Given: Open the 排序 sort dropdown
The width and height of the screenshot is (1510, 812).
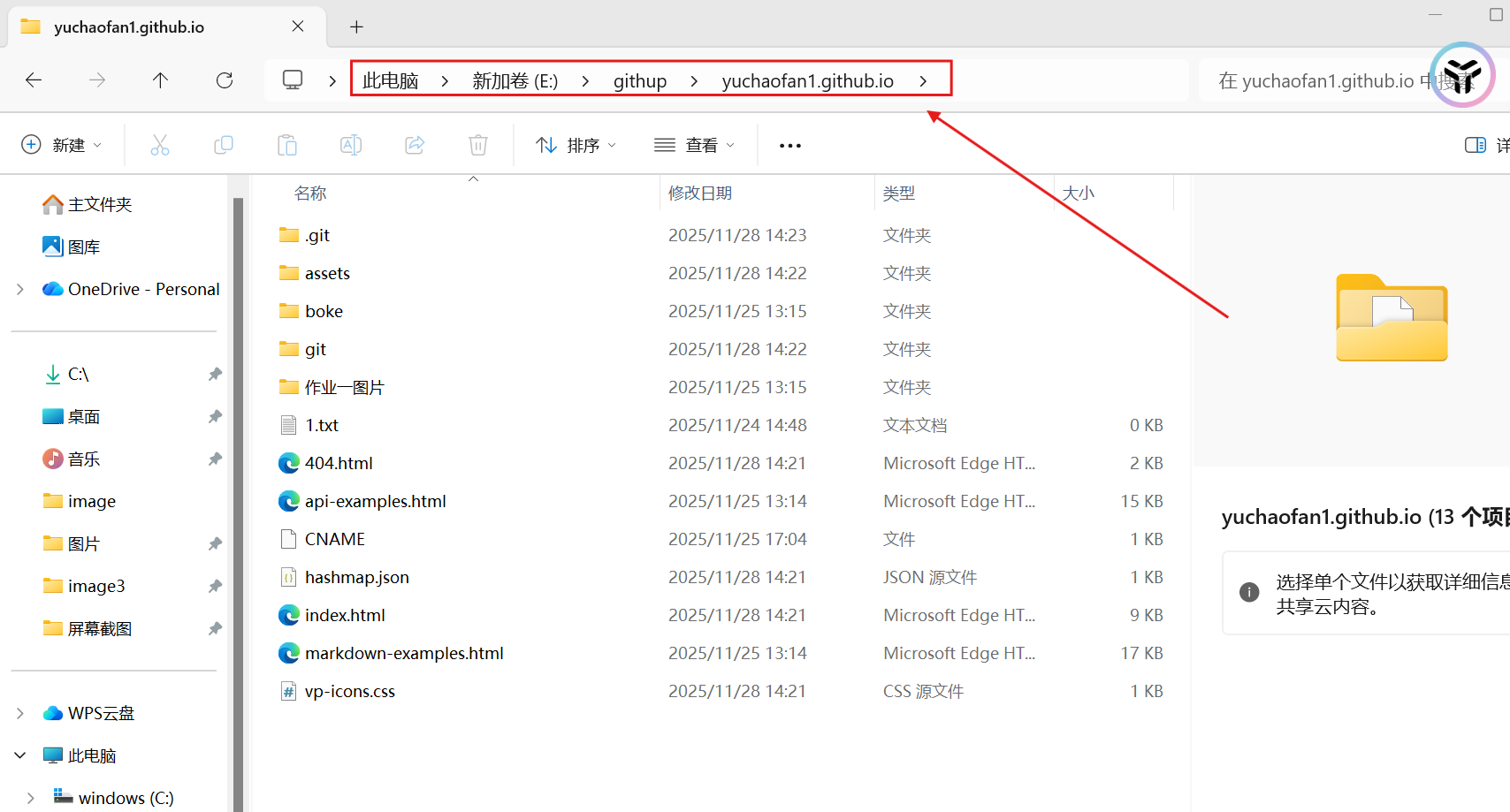Looking at the screenshot, I should 576,145.
